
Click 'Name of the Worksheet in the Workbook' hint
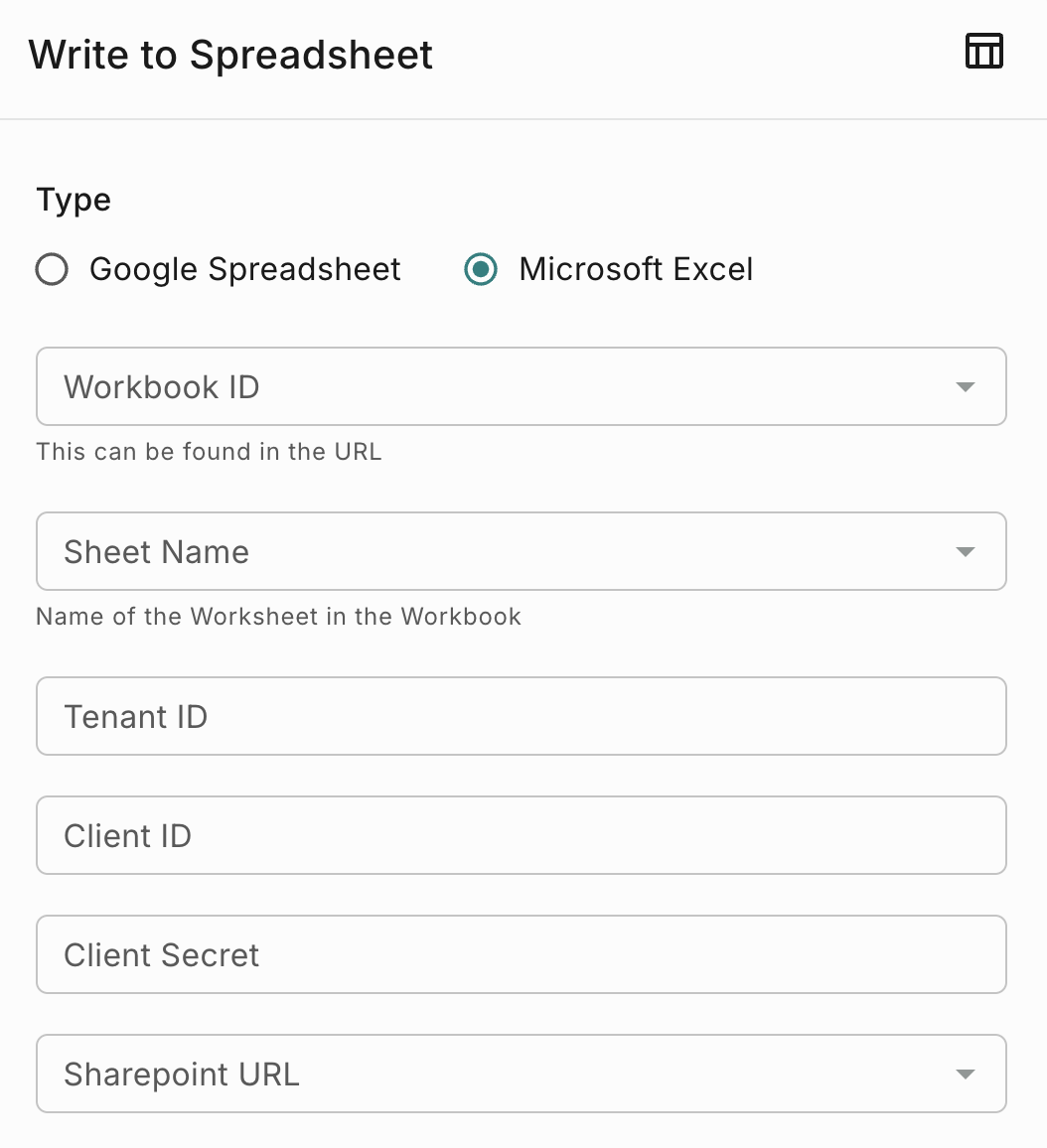pos(278,617)
